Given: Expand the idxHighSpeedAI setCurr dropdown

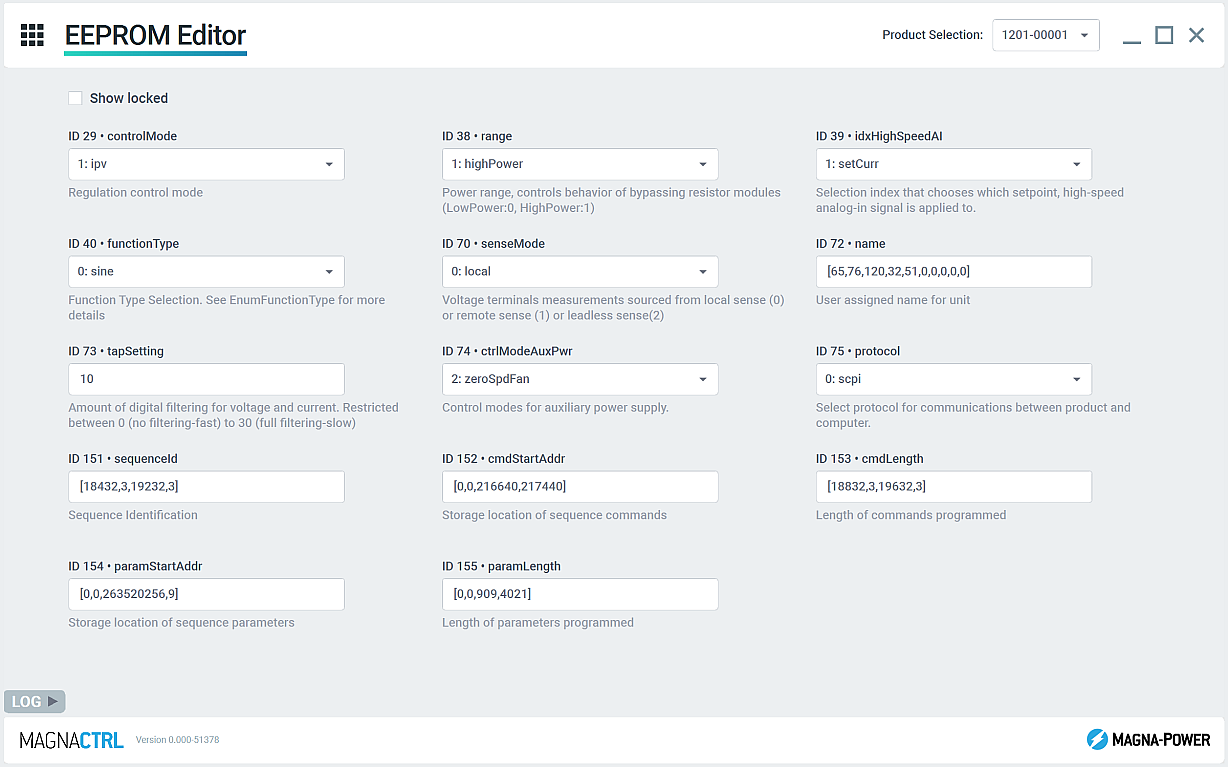Looking at the screenshot, I should pos(953,164).
